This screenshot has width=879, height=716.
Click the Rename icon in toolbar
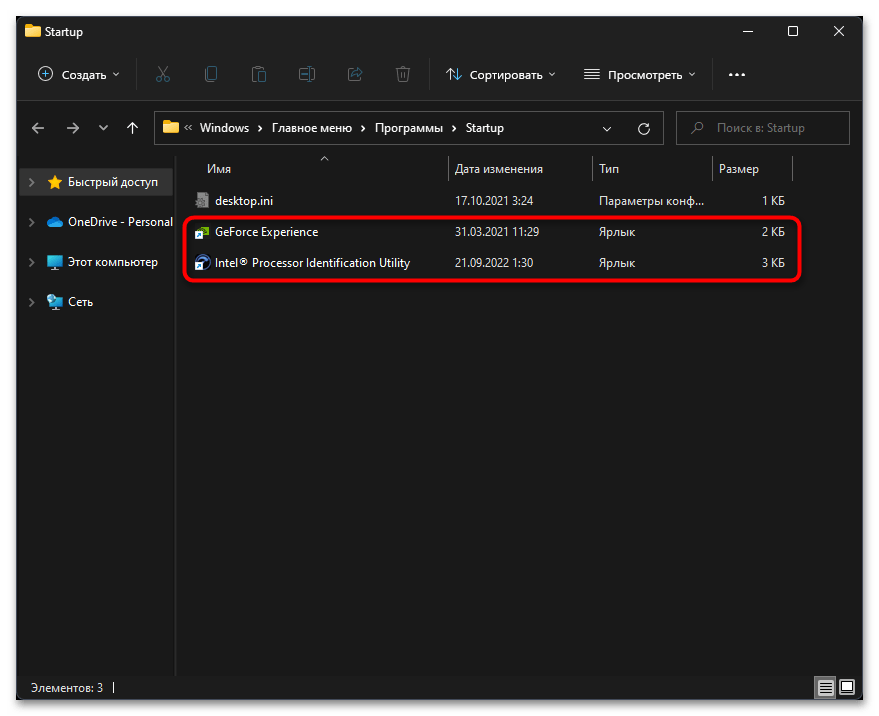pyautogui.click(x=307, y=74)
